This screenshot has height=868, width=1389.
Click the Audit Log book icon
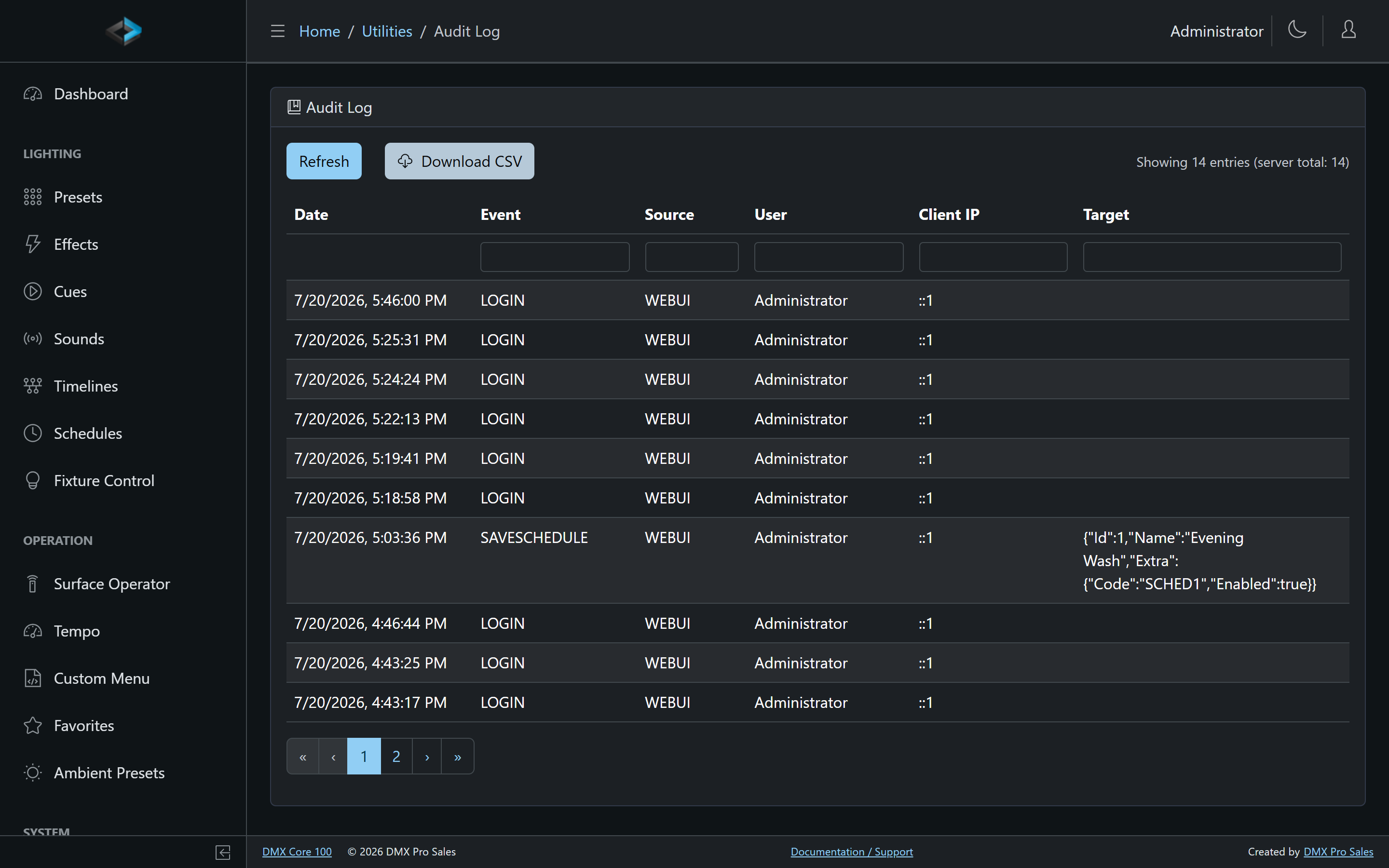click(294, 108)
